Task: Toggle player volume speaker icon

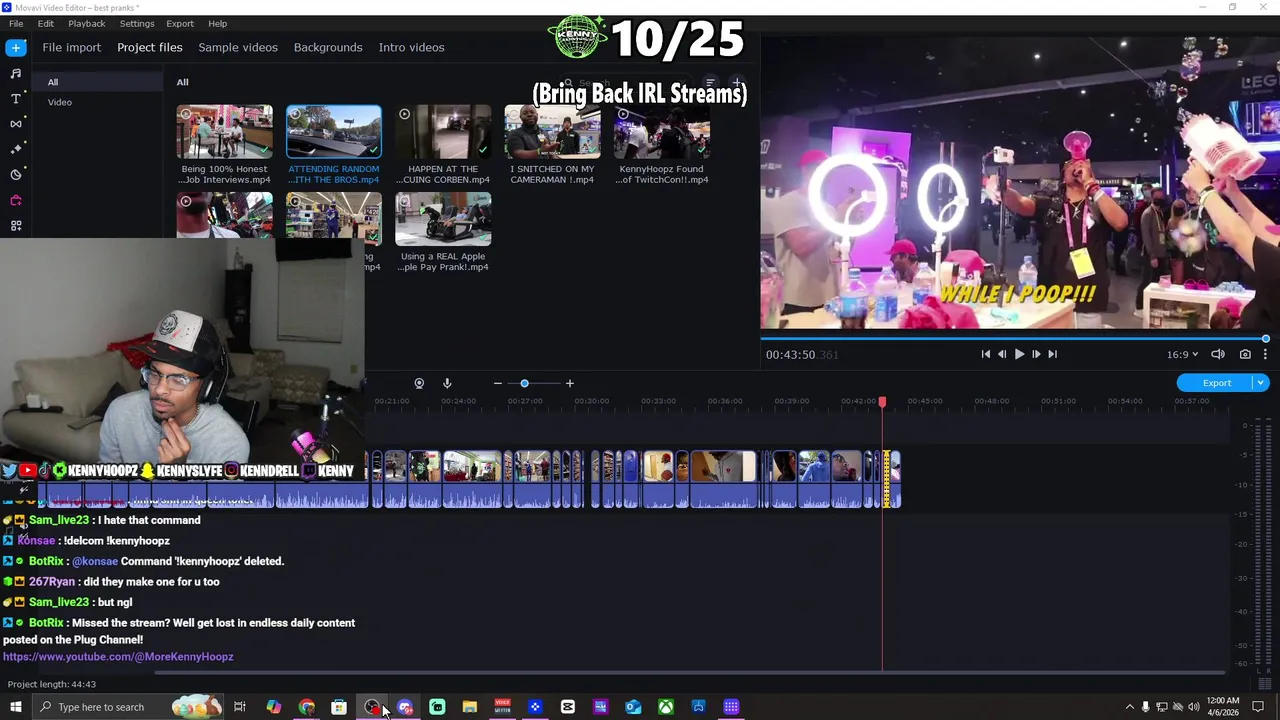Action: pos(1218,354)
